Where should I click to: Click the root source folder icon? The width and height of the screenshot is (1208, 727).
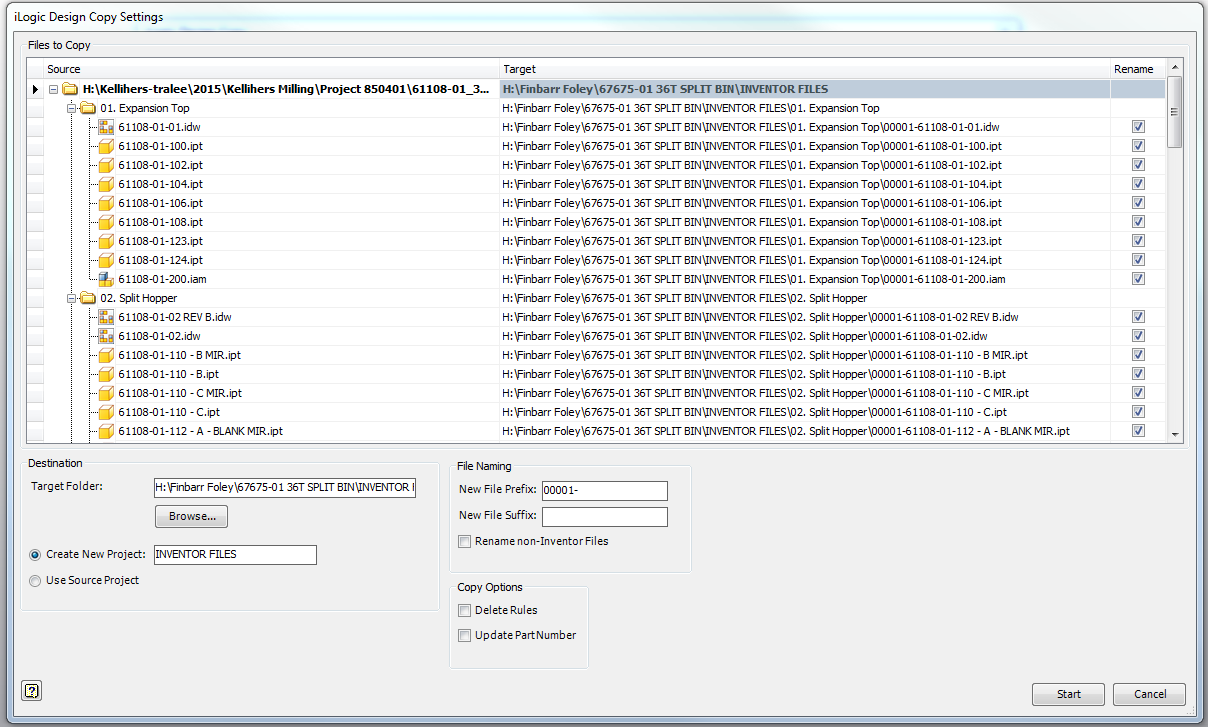[x=70, y=89]
